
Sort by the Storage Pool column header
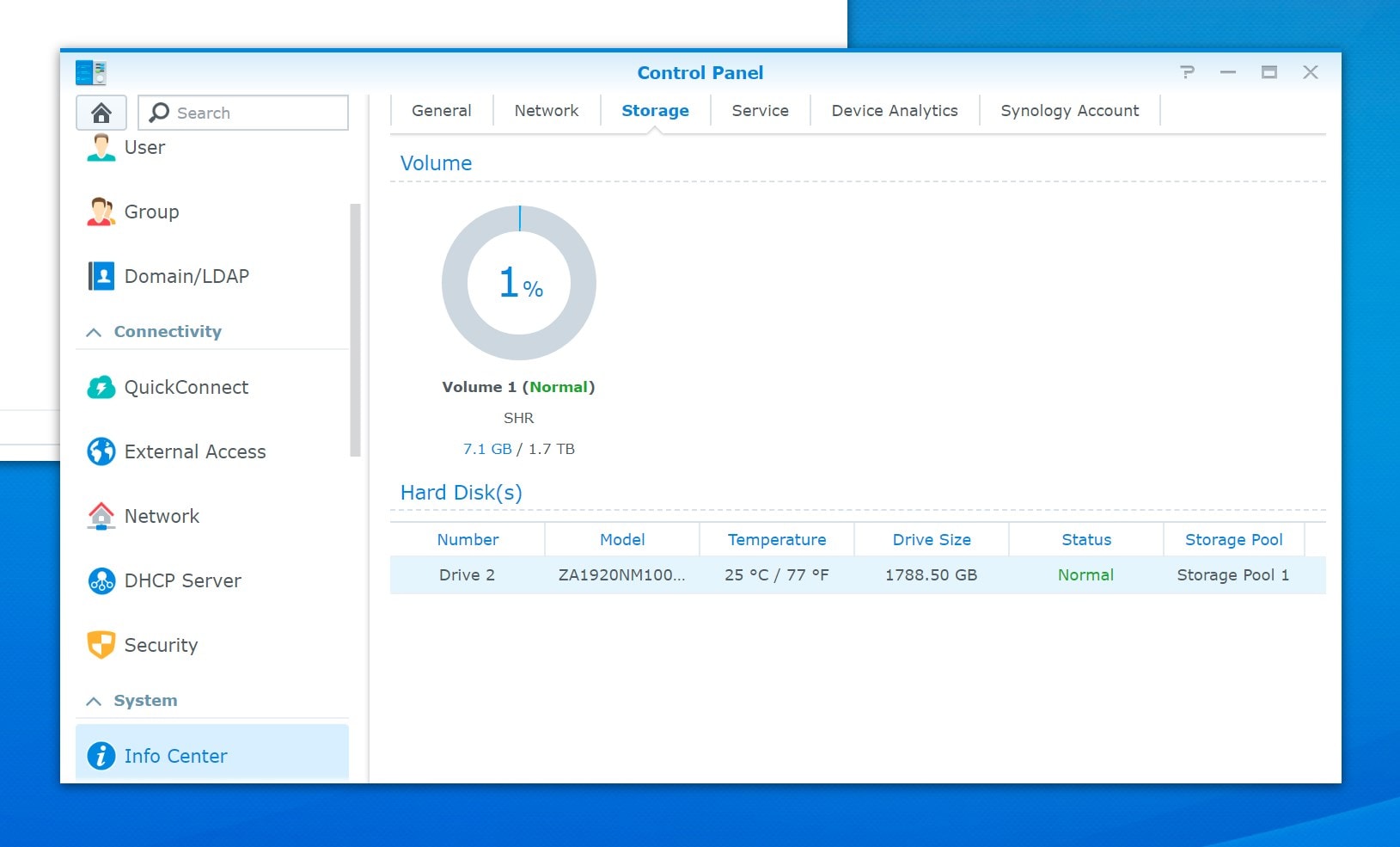click(x=1233, y=540)
